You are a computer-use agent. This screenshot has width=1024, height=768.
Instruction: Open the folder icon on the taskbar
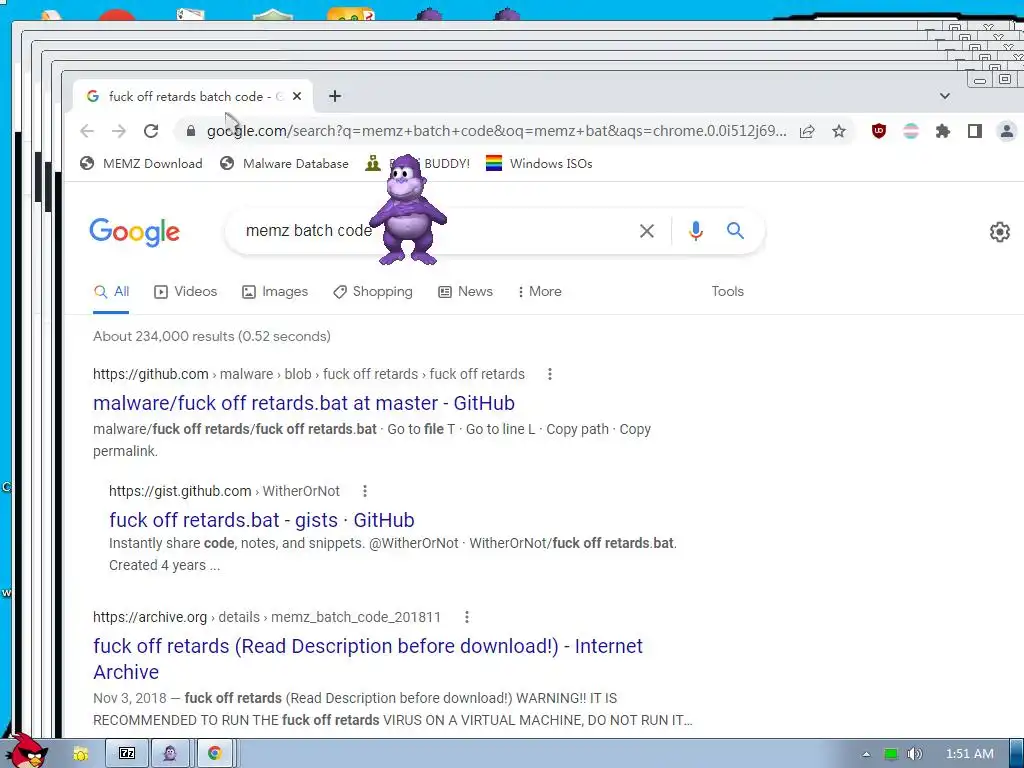(81, 754)
